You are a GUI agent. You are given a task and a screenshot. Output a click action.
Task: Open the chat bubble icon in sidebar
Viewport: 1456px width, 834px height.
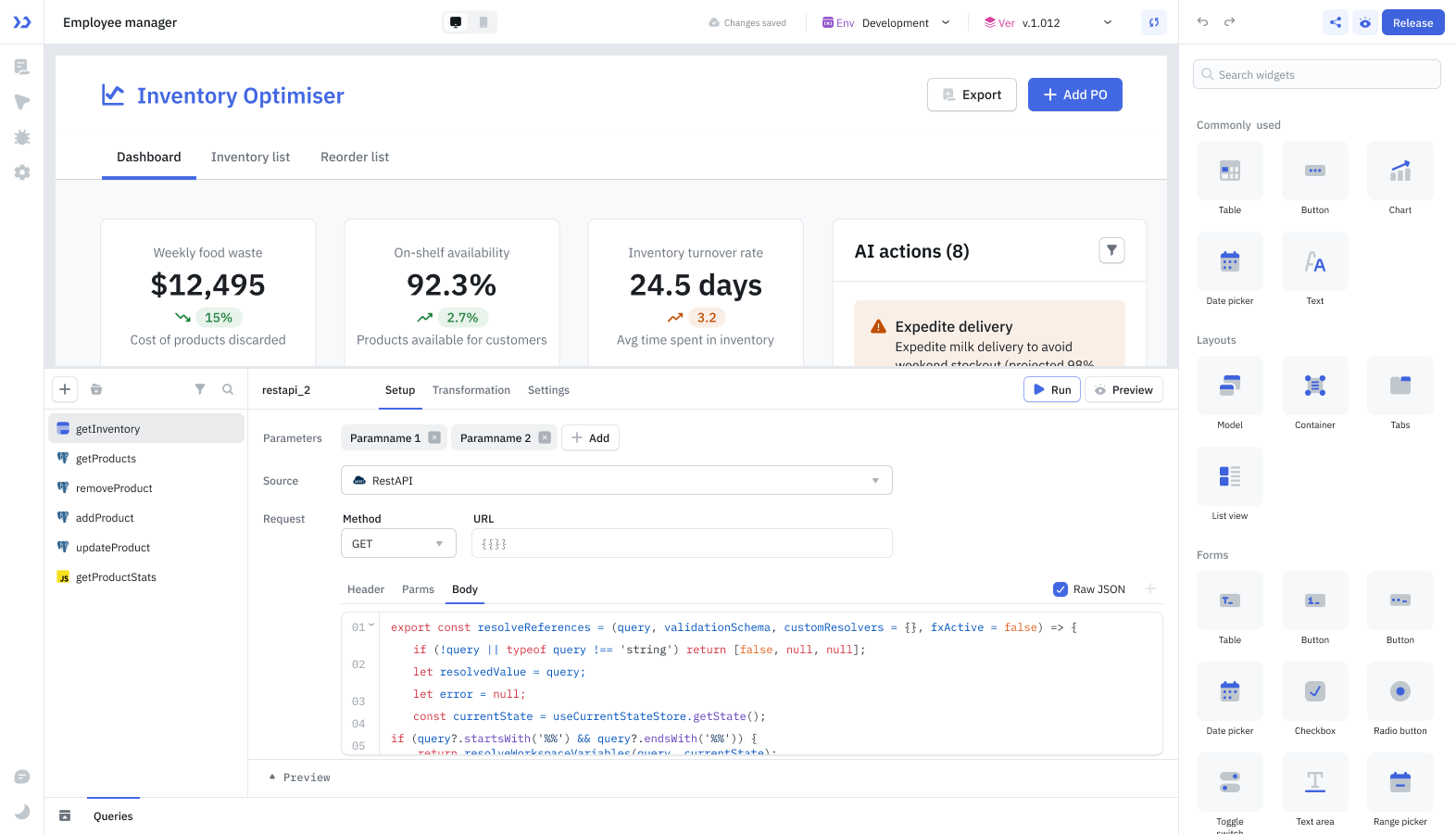pos(22,777)
